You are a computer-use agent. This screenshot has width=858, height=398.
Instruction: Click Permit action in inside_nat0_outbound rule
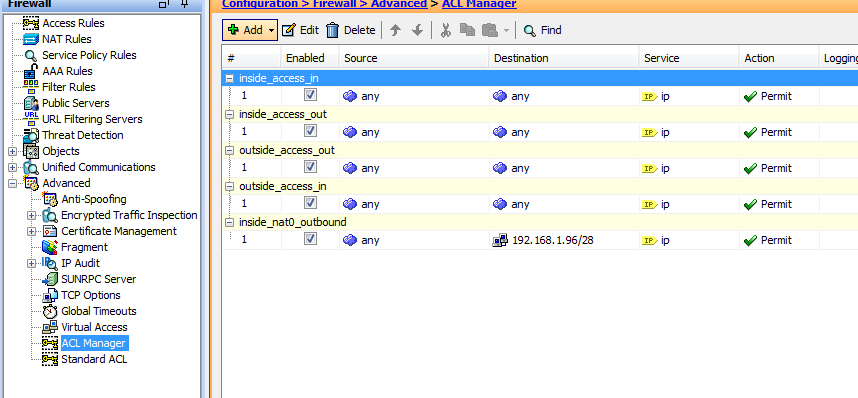coord(768,240)
